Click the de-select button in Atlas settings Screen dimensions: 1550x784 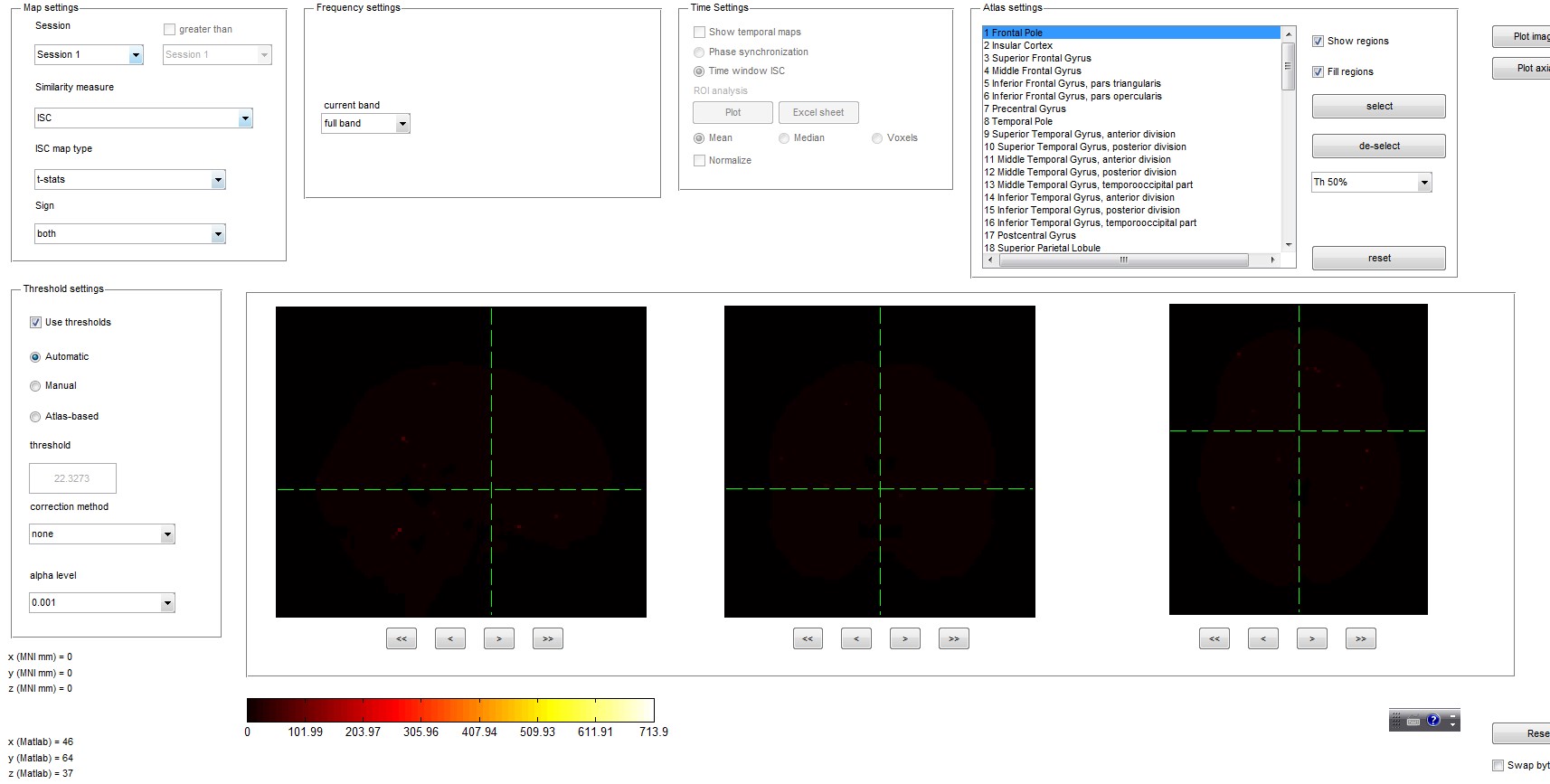click(1378, 146)
